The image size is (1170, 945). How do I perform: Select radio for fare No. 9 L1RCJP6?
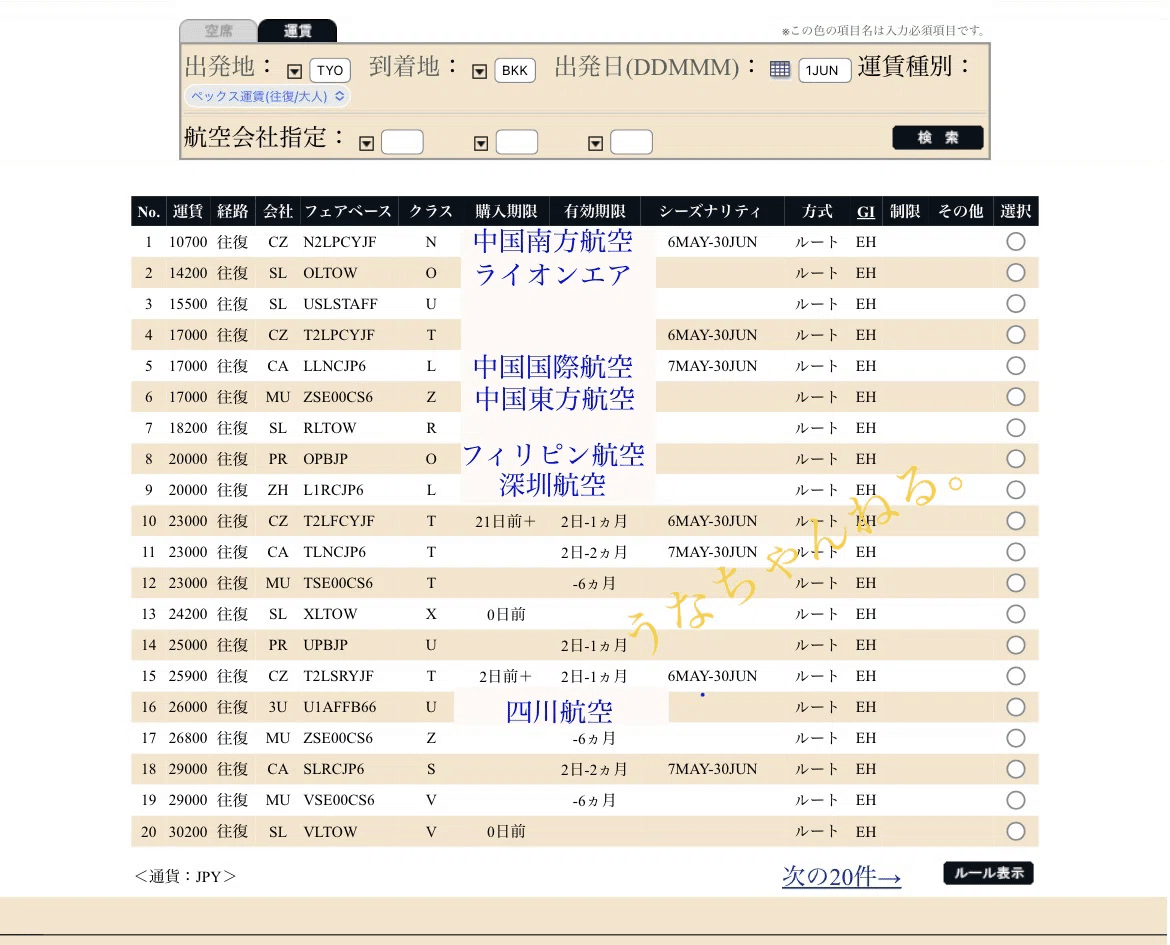pyautogui.click(x=1016, y=490)
